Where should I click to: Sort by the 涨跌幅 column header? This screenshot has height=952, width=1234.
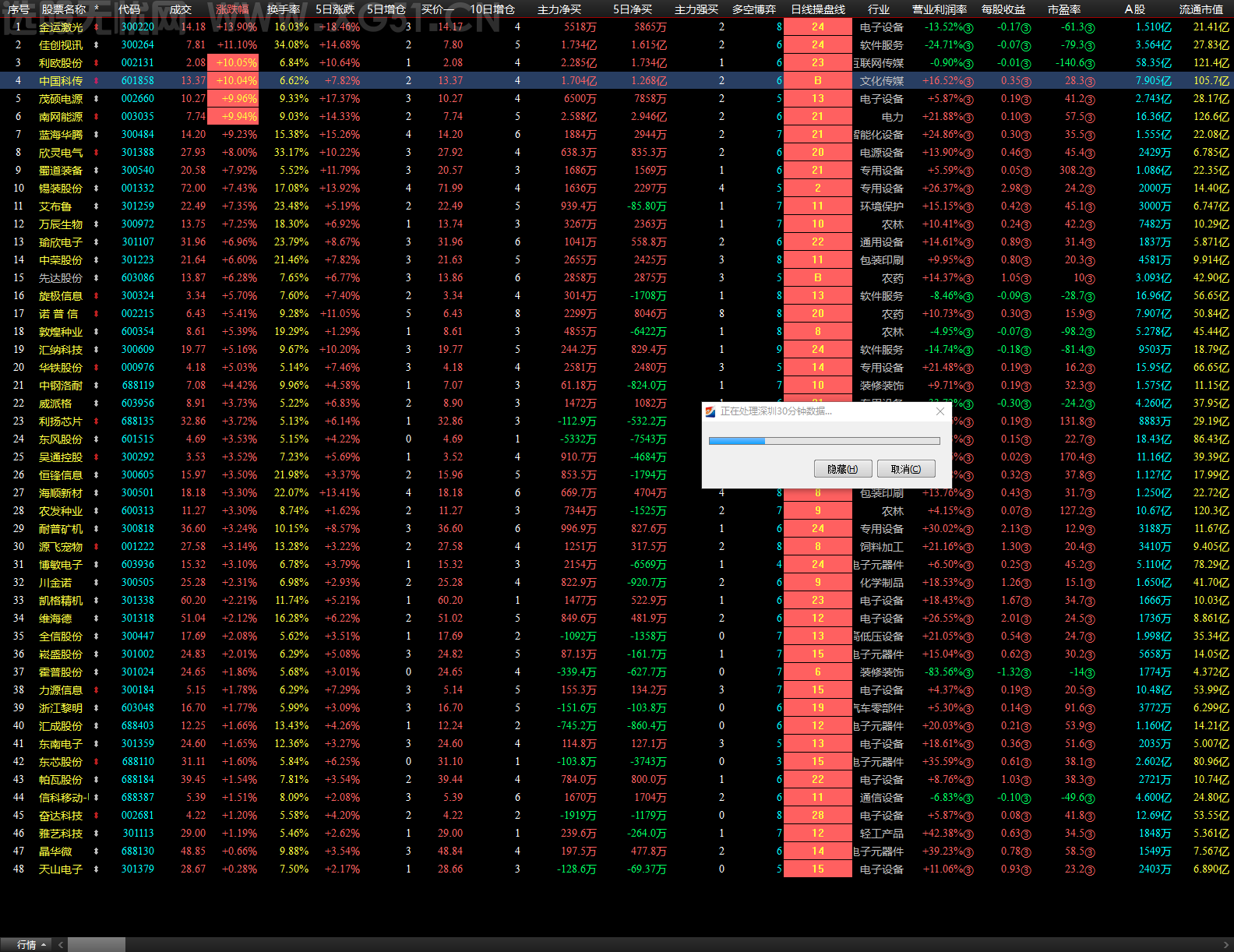click(232, 9)
